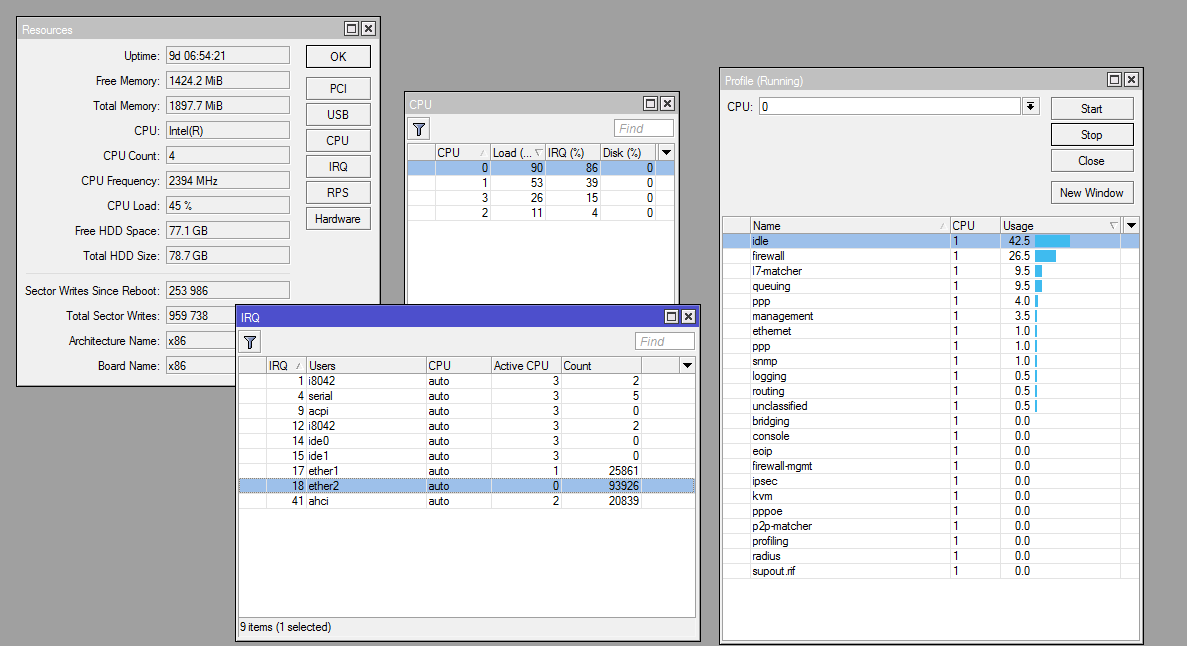Select the firewall row in Profile list
This screenshot has height=646, width=1187.
850,256
